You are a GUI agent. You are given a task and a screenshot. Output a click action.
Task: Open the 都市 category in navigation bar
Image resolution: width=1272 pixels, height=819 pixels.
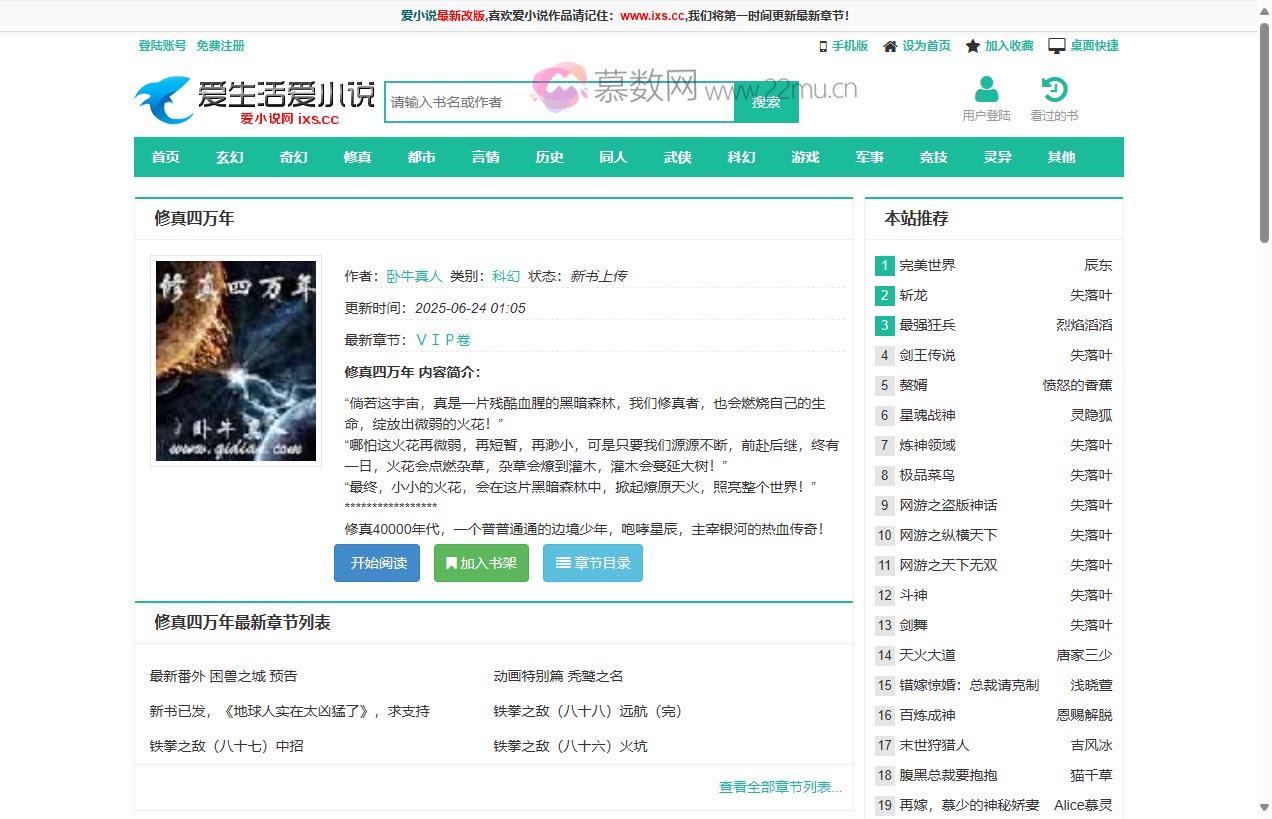421,157
